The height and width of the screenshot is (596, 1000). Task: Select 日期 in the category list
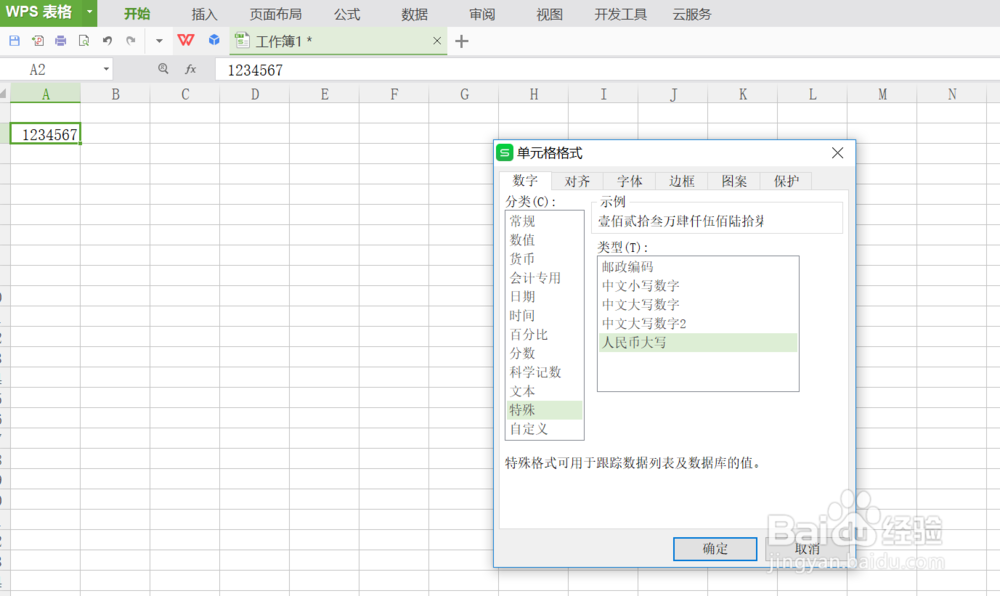(x=545, y=296)
